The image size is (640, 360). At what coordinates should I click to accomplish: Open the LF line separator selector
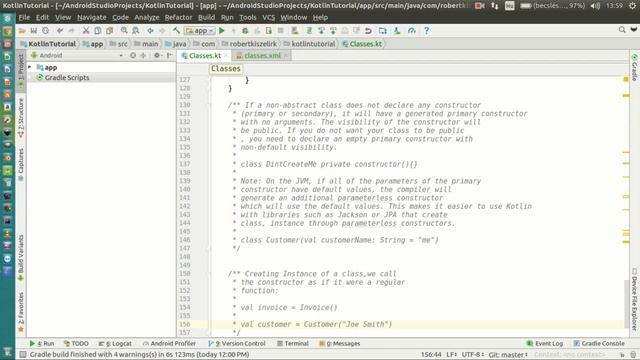point(451,355)
